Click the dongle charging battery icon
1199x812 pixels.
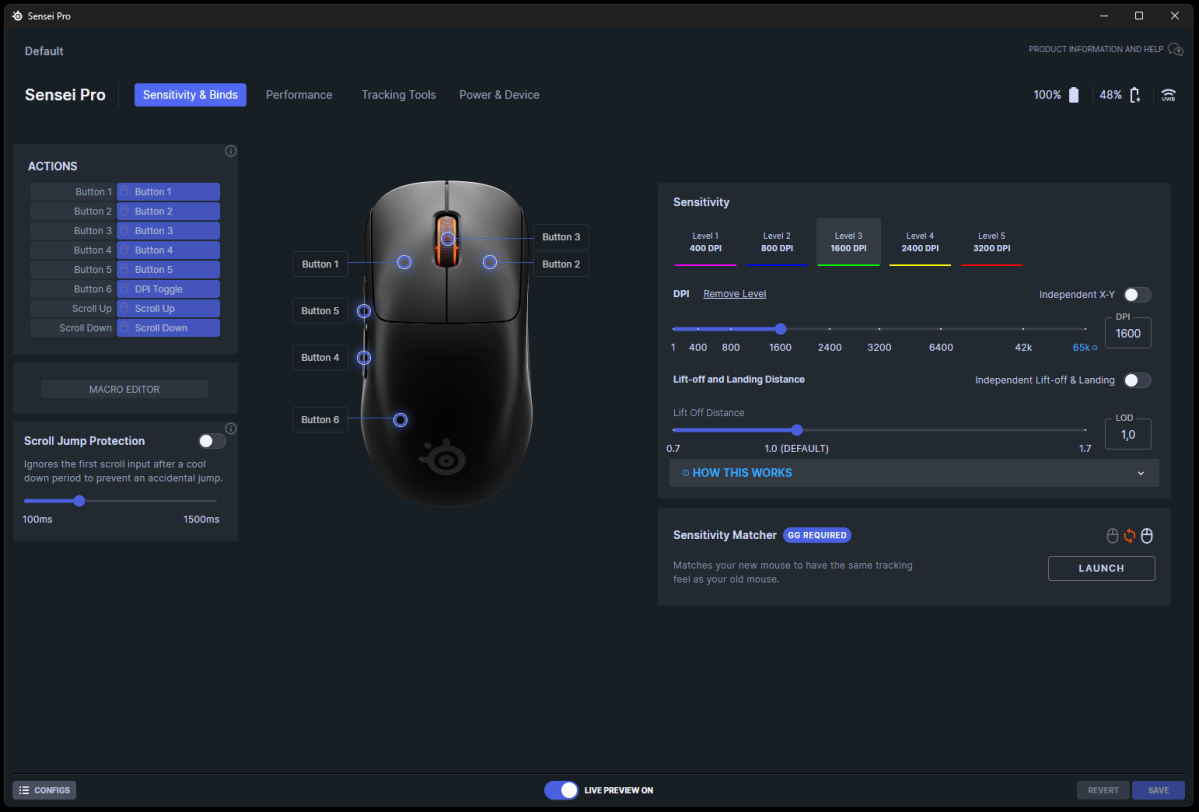coord(1135,95)
